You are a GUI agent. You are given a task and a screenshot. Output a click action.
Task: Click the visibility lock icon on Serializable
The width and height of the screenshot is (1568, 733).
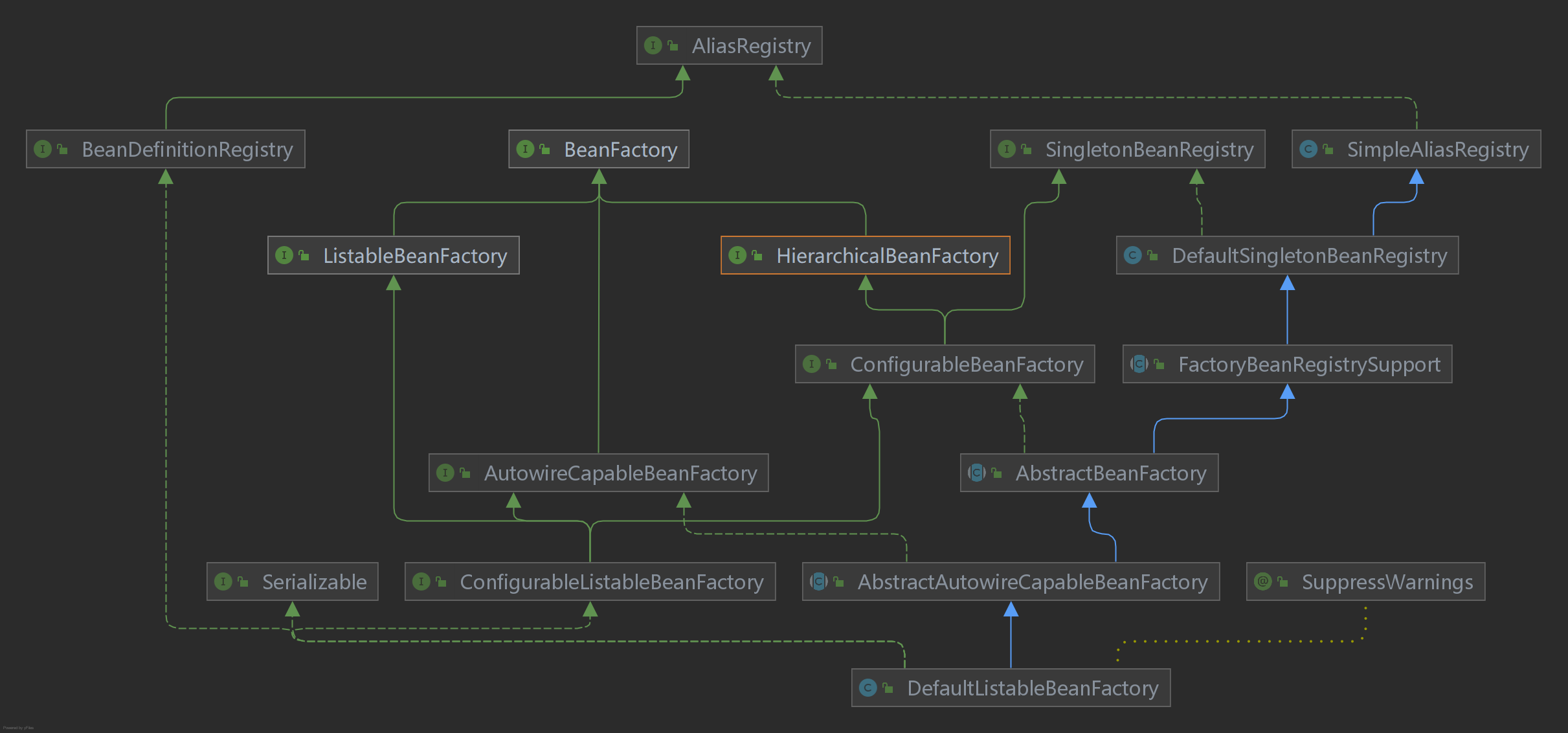coord(243,581)
